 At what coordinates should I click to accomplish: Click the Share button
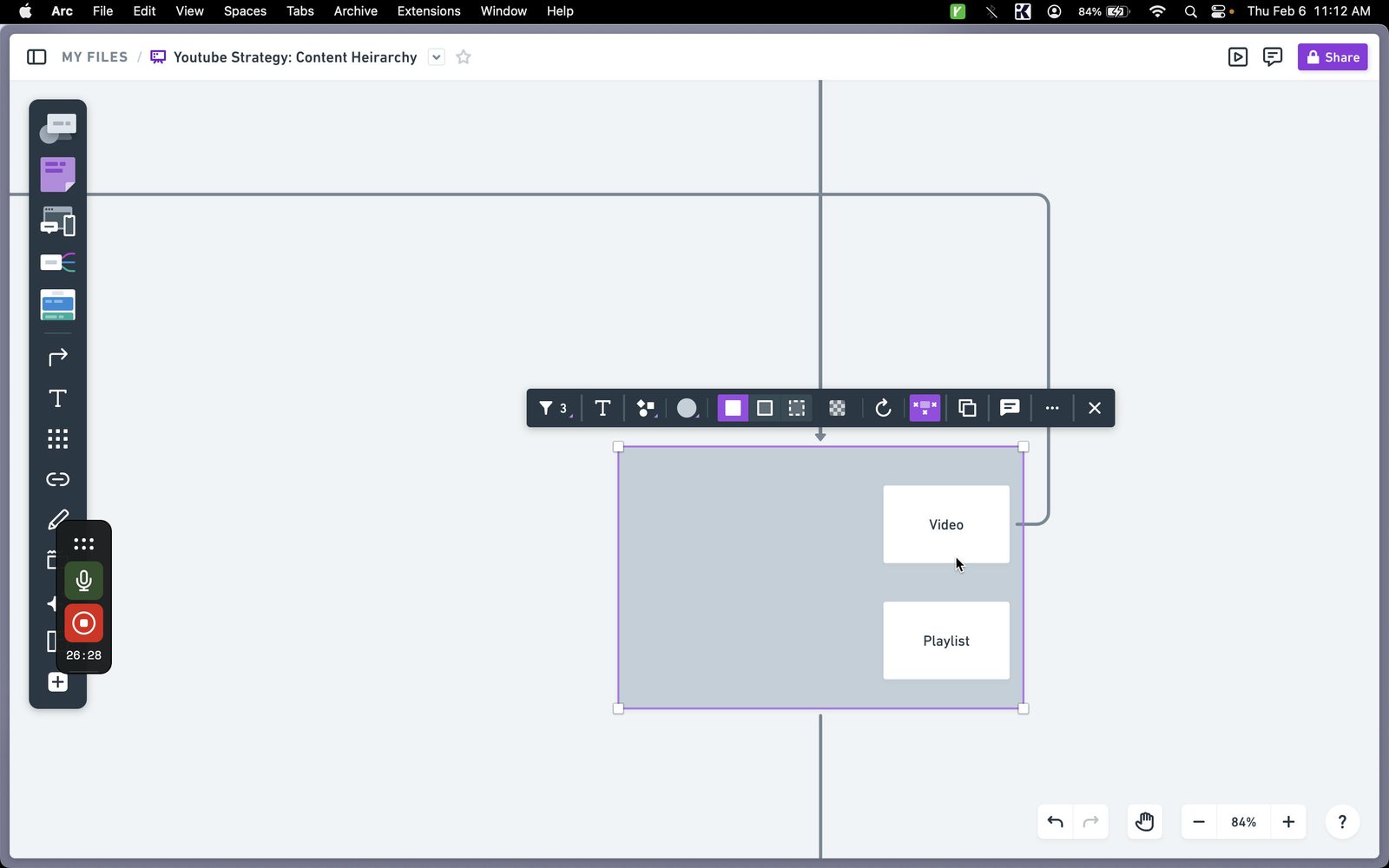coord(1333,57)
